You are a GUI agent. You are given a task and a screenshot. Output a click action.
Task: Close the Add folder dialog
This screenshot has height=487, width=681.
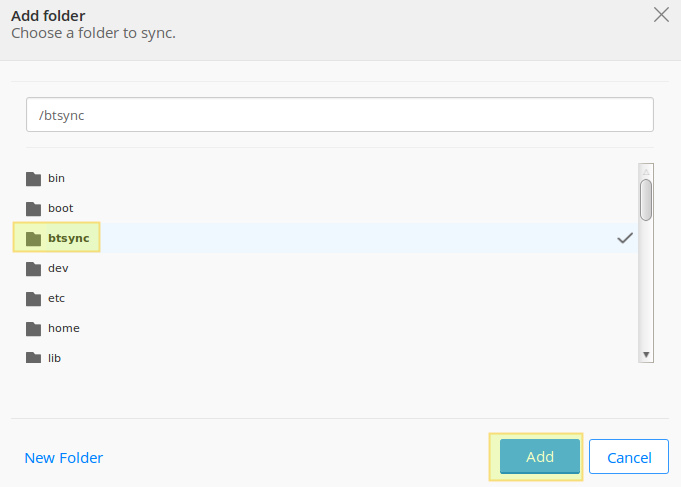660,15
